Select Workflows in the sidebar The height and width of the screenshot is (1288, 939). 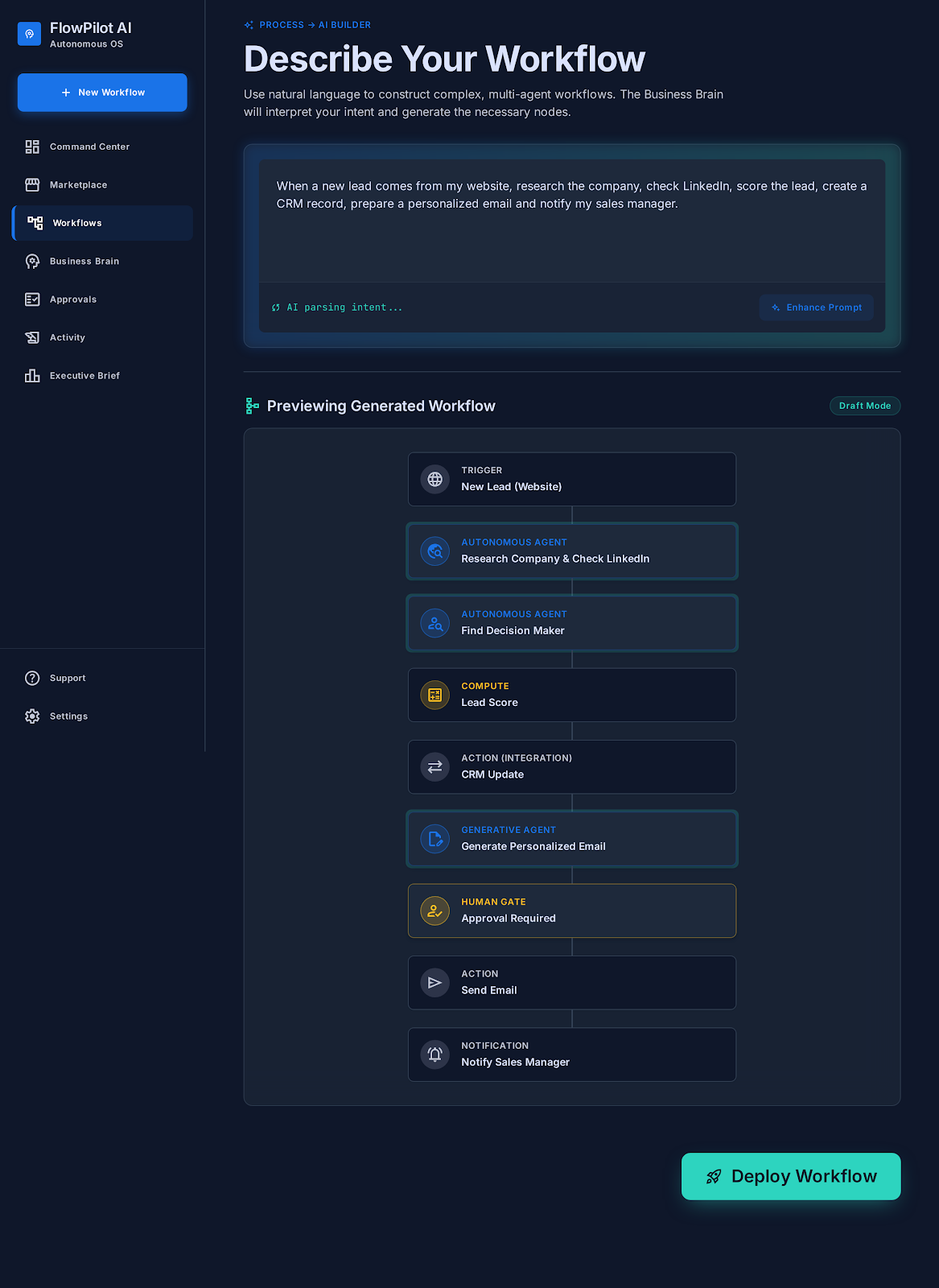coord(102,223)
